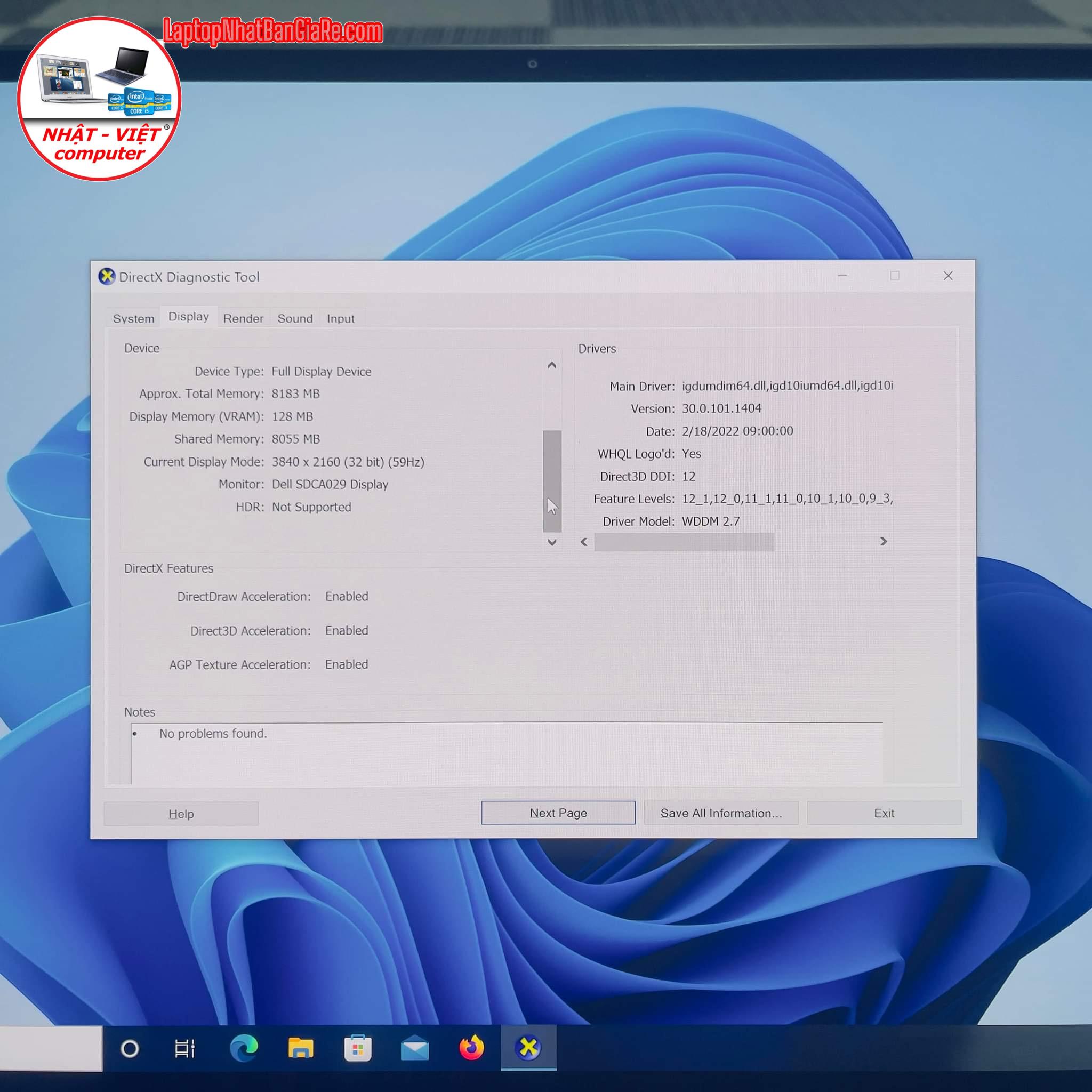Launch Firefox from the taskbar
The image size is (1092, 1092).
(x=471, y=1048)
